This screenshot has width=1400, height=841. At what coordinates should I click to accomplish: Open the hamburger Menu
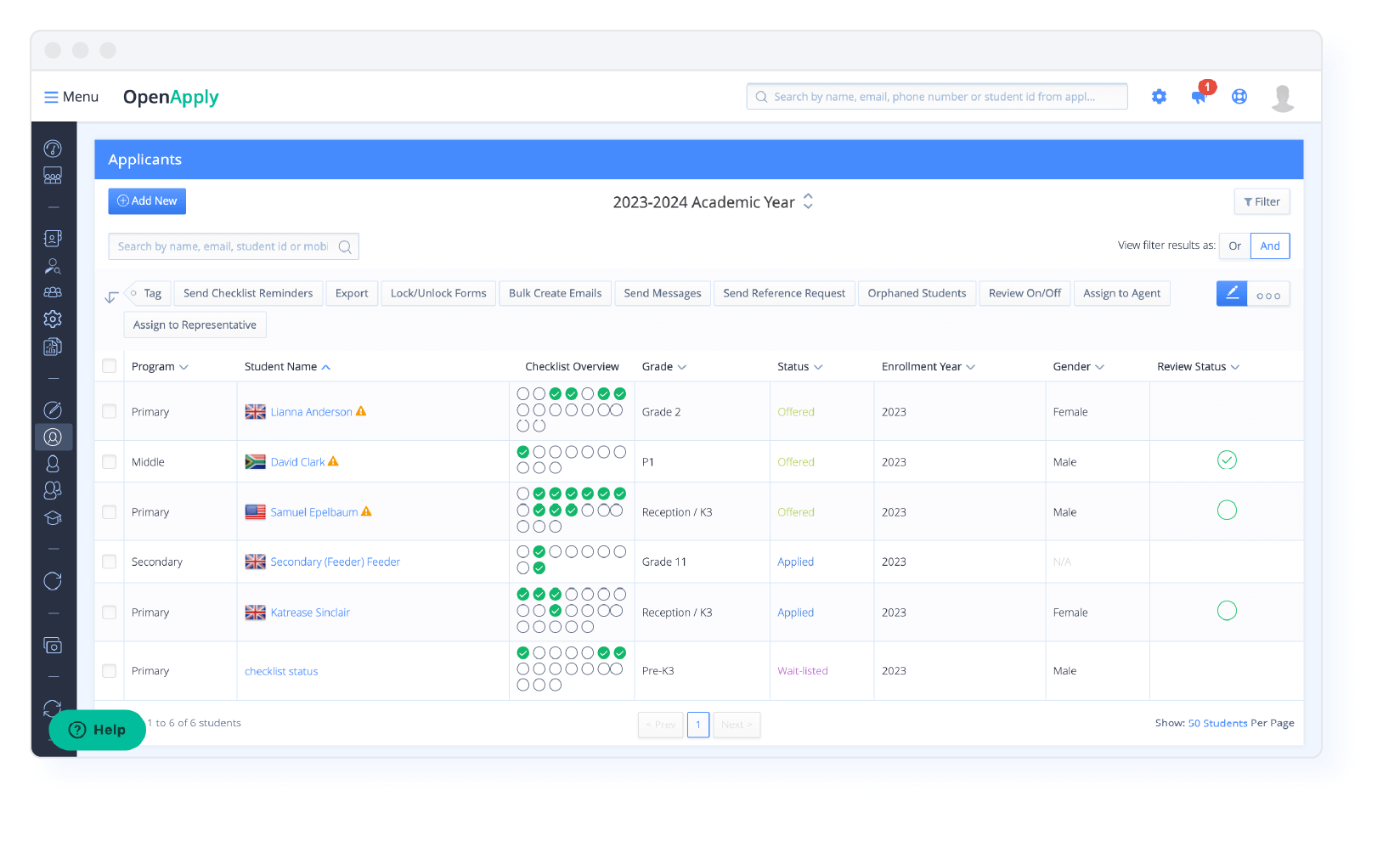(71, 97)
